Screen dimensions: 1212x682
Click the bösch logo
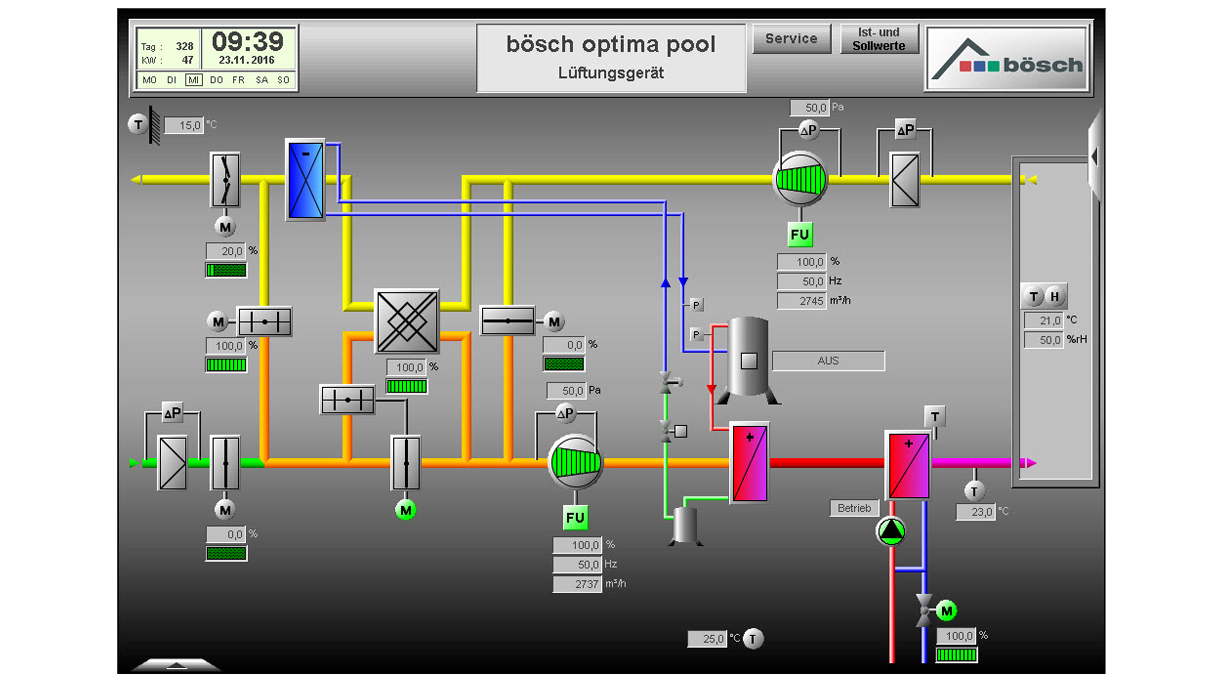pyautogui.click(x=1006, y=59)
